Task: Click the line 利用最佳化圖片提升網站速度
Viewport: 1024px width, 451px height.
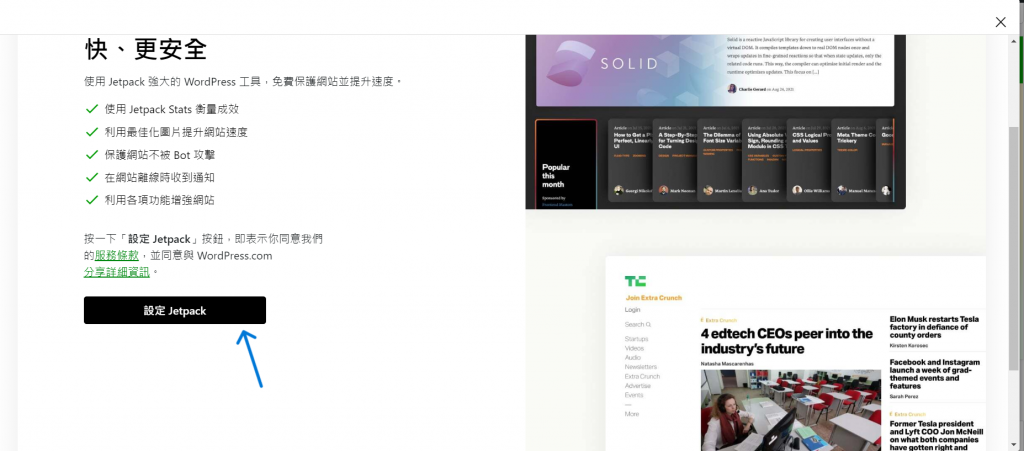Action: coord(176,132)
